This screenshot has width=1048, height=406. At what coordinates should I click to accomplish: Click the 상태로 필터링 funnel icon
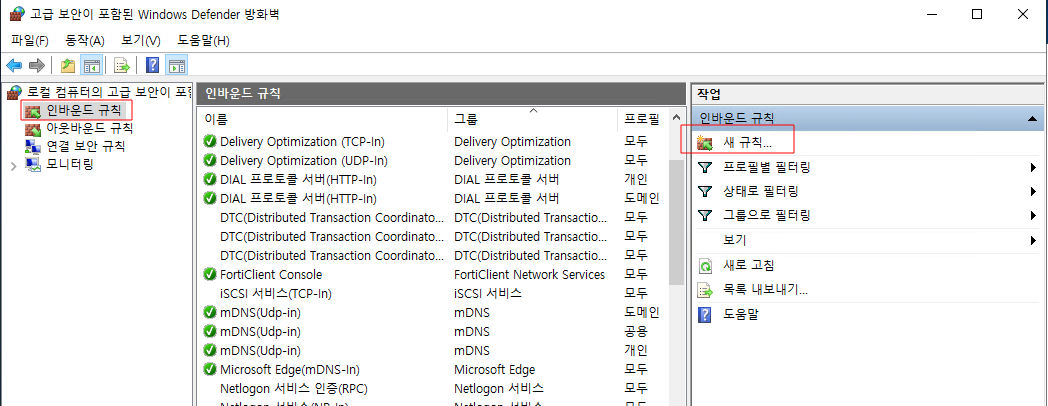tap(705, 191)
